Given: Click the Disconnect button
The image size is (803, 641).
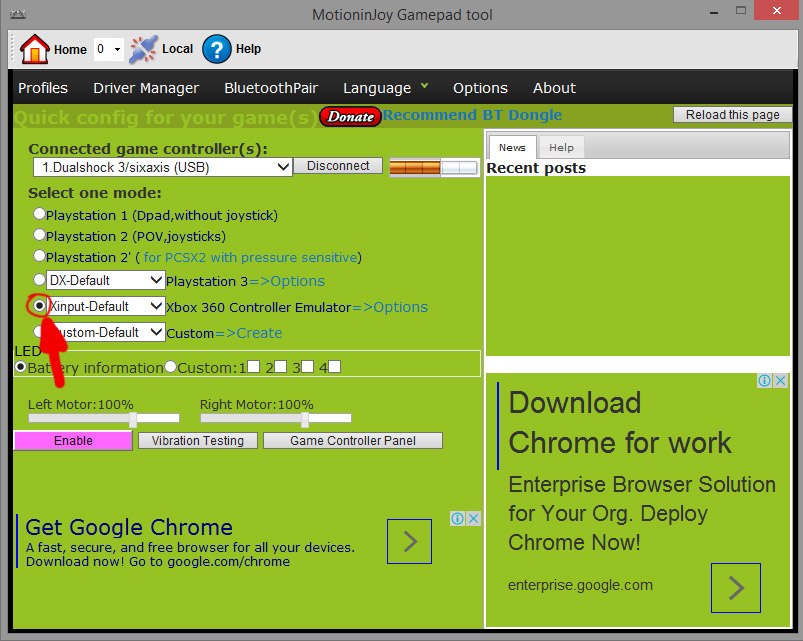Looking at the screenshot, I should click(338, 166).
